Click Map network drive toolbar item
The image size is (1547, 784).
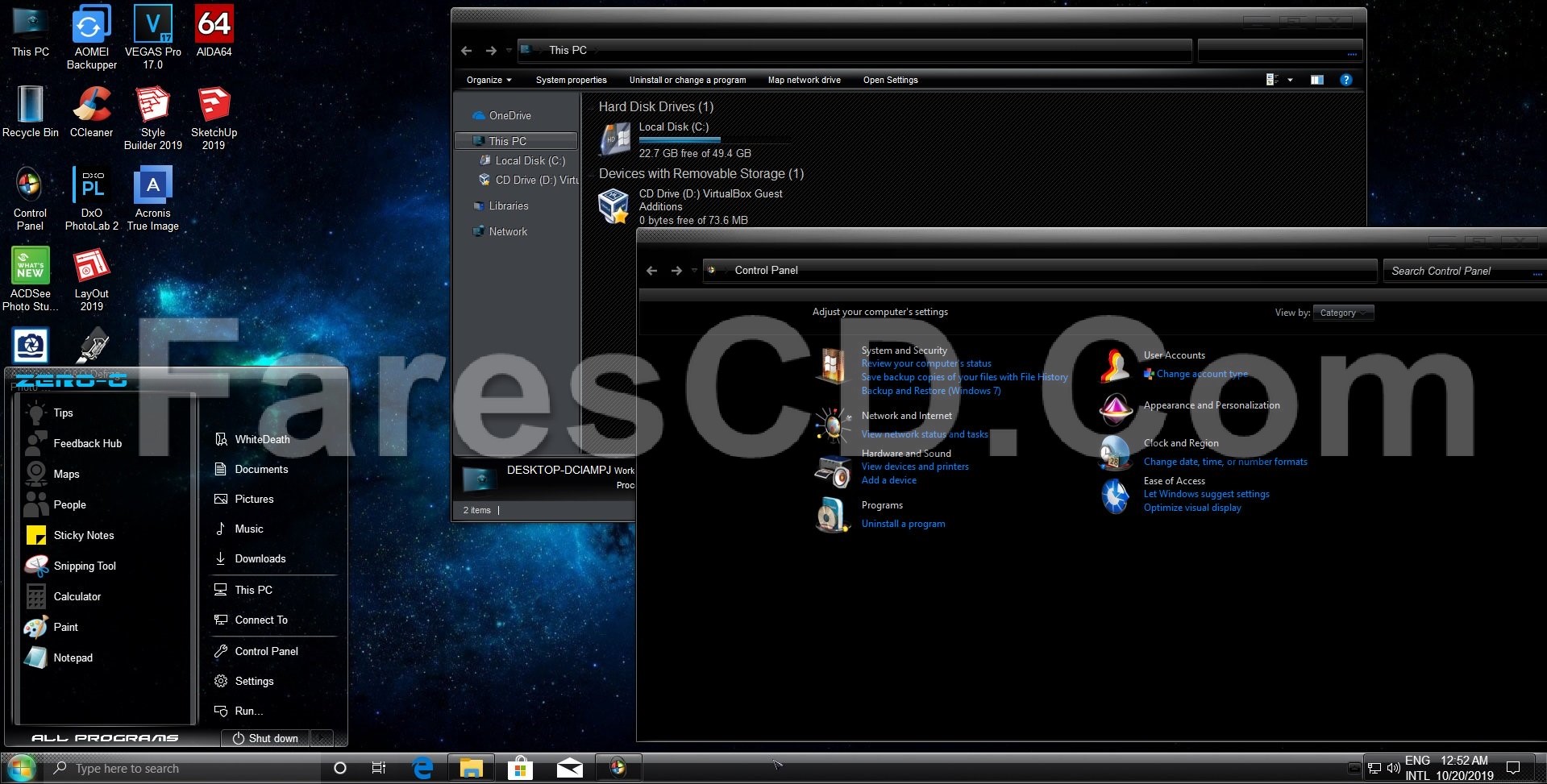(x=804, y=80)
